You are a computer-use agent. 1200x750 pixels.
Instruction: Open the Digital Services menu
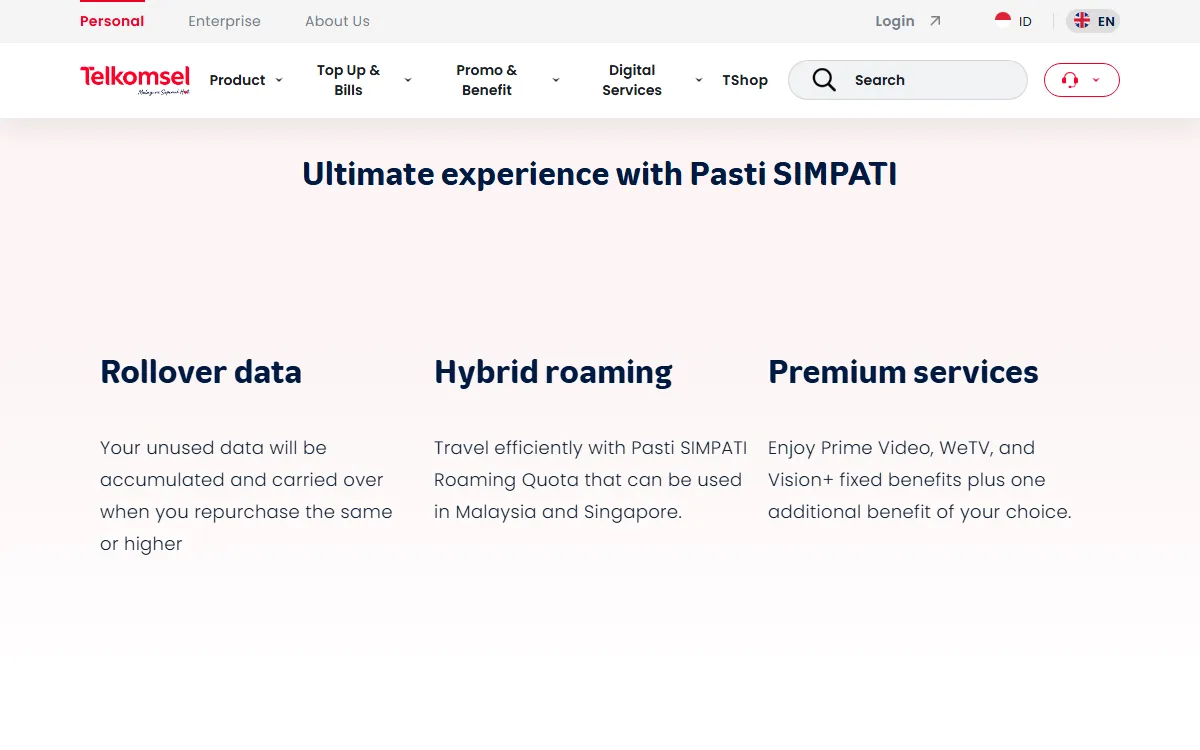pyautogui.click(x=632, y=80)
